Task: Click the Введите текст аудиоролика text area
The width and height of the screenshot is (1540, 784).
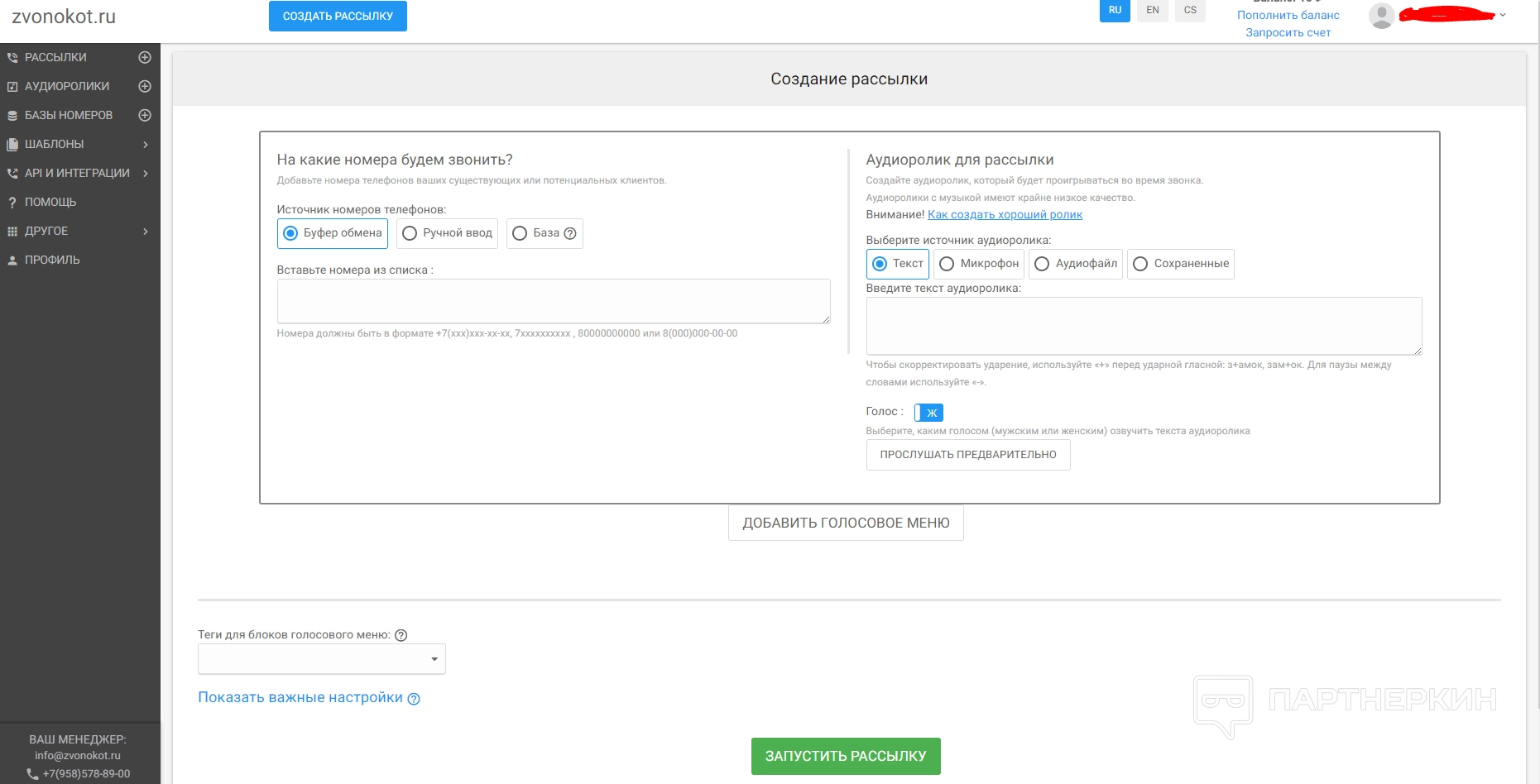Action: pyautogui.click(x=1144, y=326)
